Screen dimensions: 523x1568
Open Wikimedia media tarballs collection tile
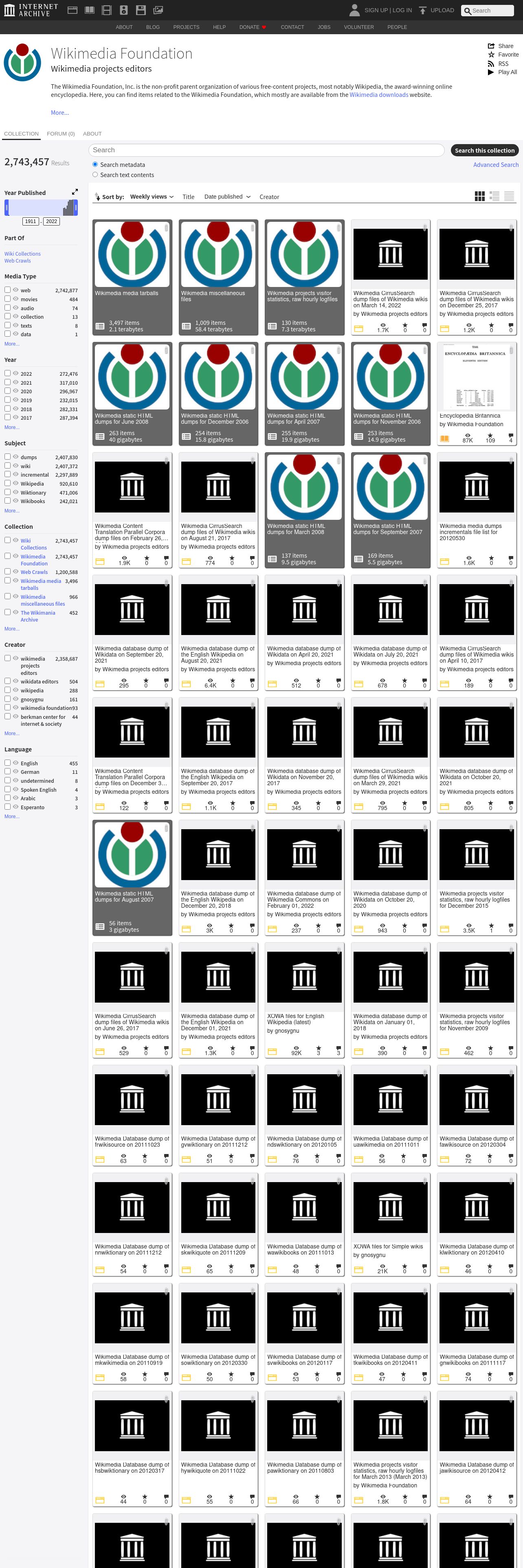coord(132,277)
